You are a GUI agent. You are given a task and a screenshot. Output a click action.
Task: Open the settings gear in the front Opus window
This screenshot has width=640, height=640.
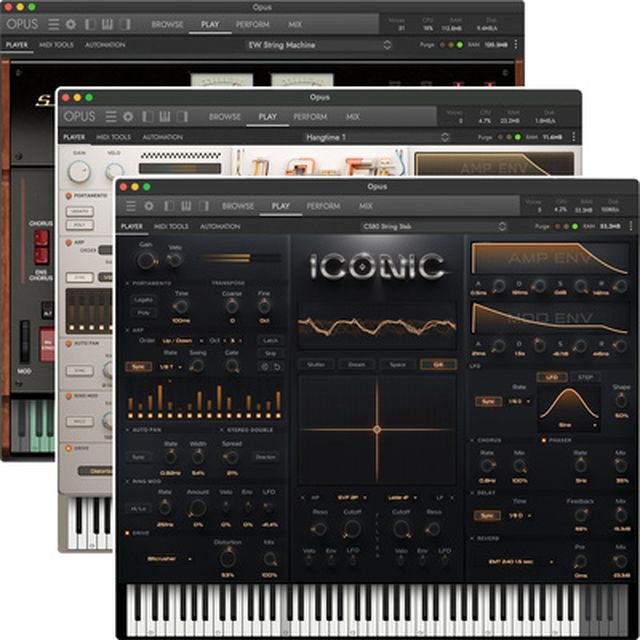pos(149,206)
